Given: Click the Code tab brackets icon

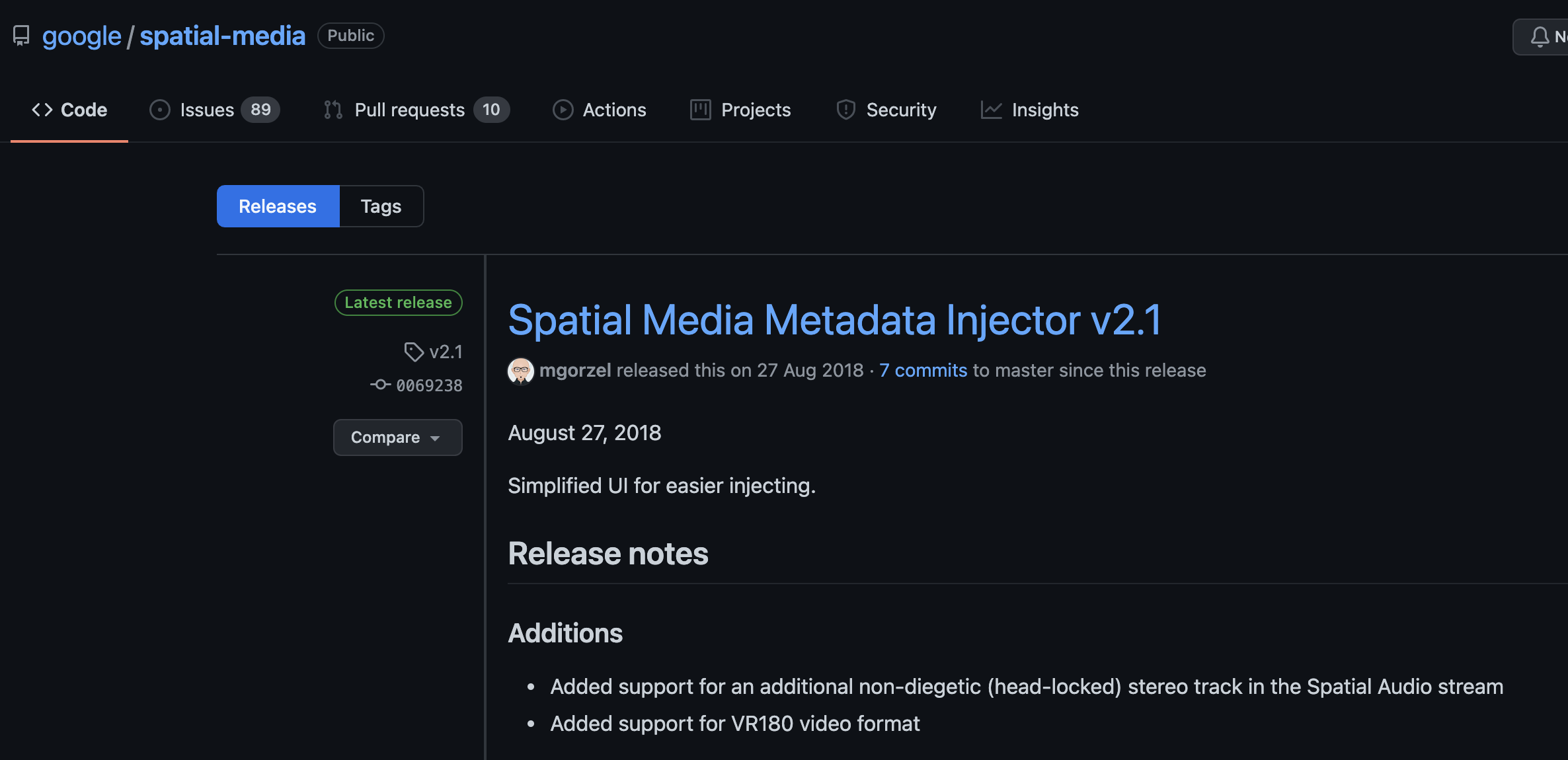Looking at the screenshot, I should (x=42, y=110).
